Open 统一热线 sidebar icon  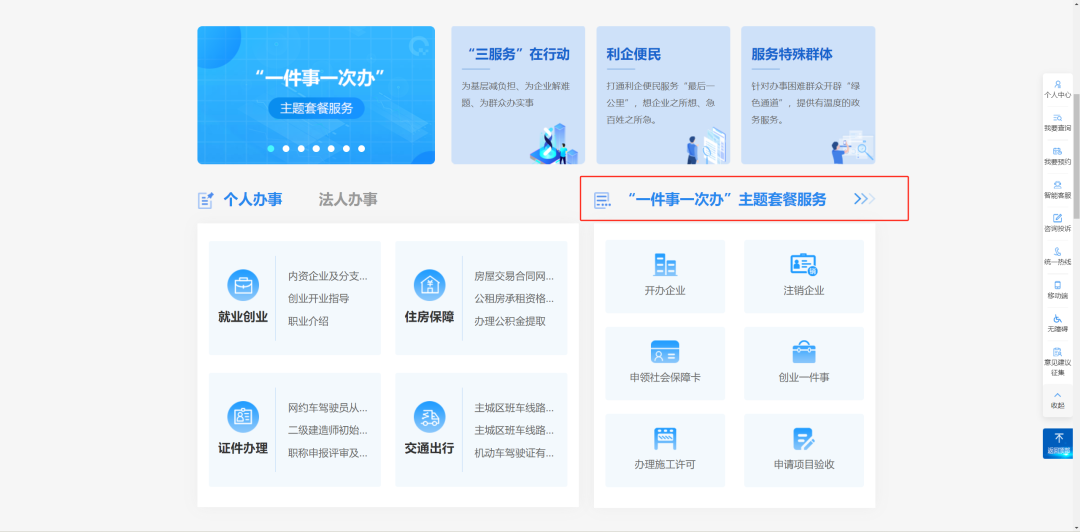pos(1057,252)
